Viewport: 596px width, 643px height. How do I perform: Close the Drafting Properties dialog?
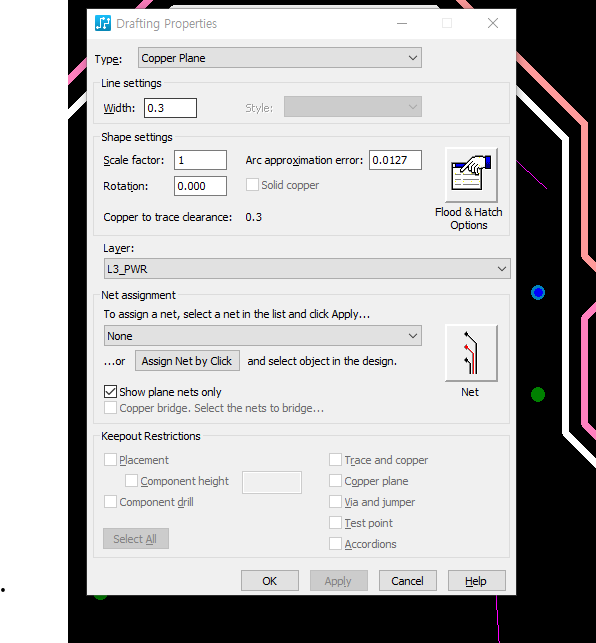(493, 23)
